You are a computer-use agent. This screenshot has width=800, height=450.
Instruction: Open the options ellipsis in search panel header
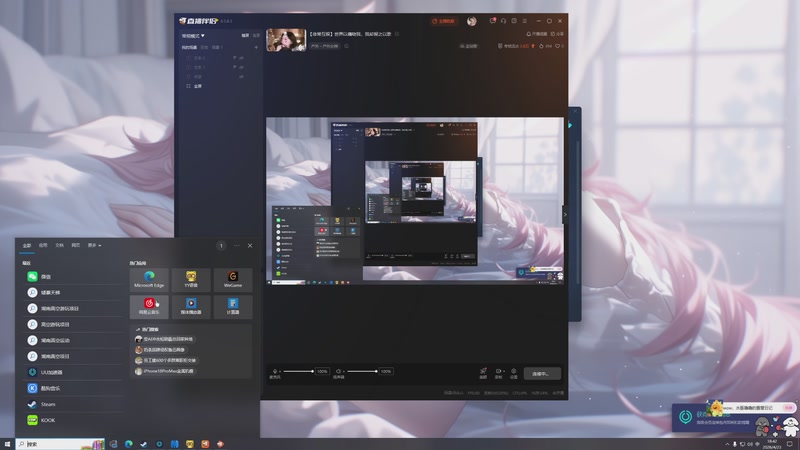pos(237,245)
